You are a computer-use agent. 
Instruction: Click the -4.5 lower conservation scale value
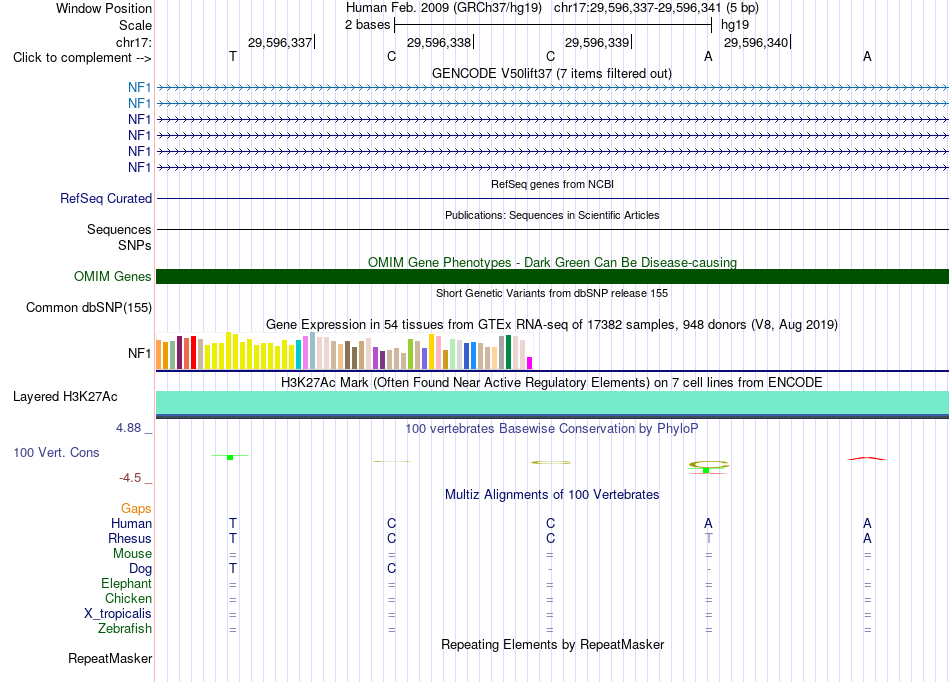pyautogui.click(x=130, y=478)
